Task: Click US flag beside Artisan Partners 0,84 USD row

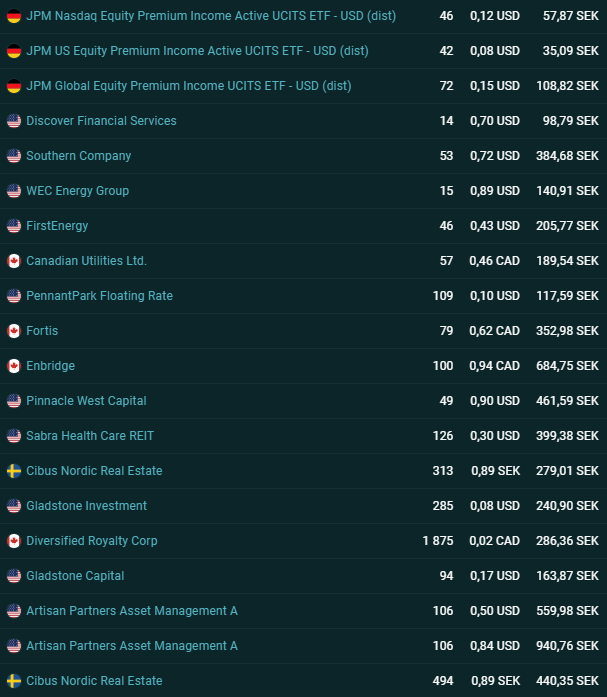Action: (14, 646)
